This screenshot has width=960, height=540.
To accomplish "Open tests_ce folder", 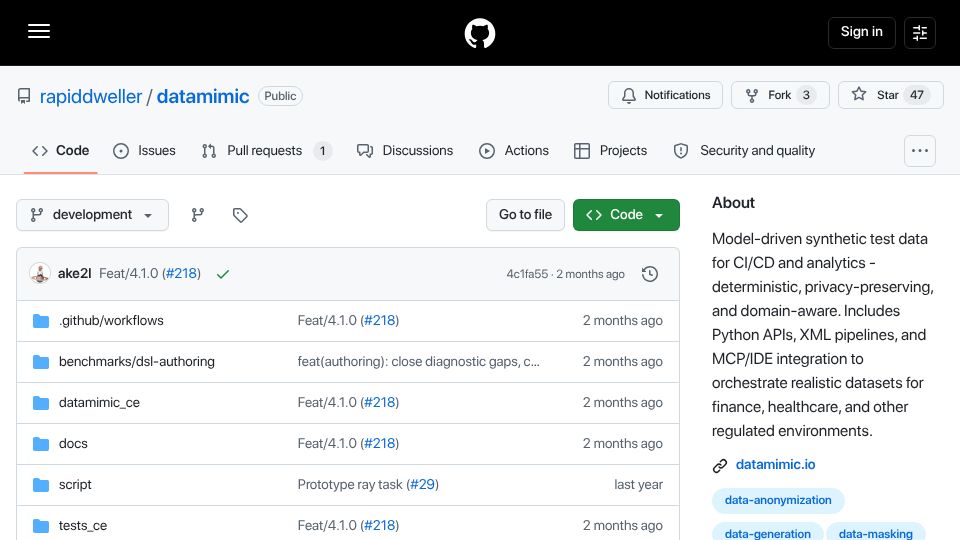I will [x=83, y=526].
